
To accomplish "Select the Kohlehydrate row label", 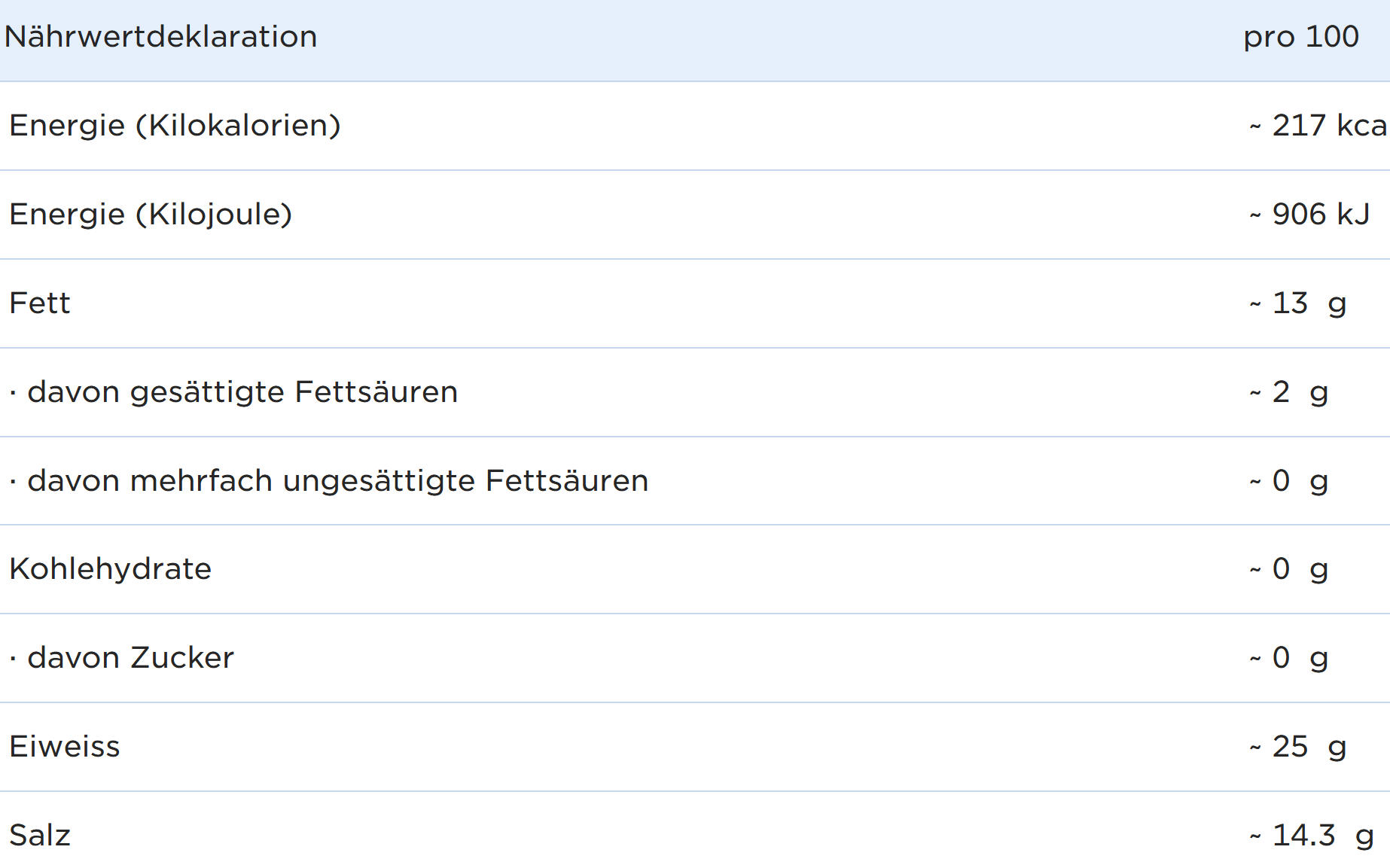I will (x=111, y=569).
